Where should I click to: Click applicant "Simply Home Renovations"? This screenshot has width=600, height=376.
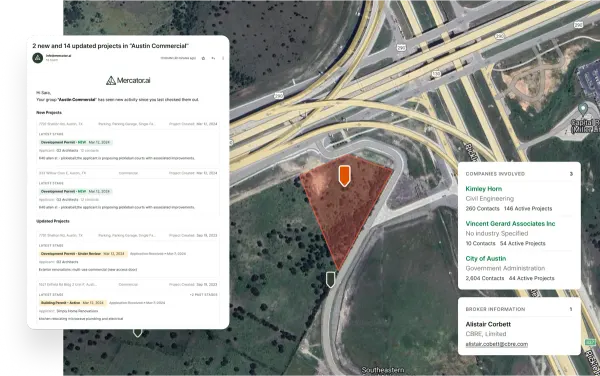(77, 311)
